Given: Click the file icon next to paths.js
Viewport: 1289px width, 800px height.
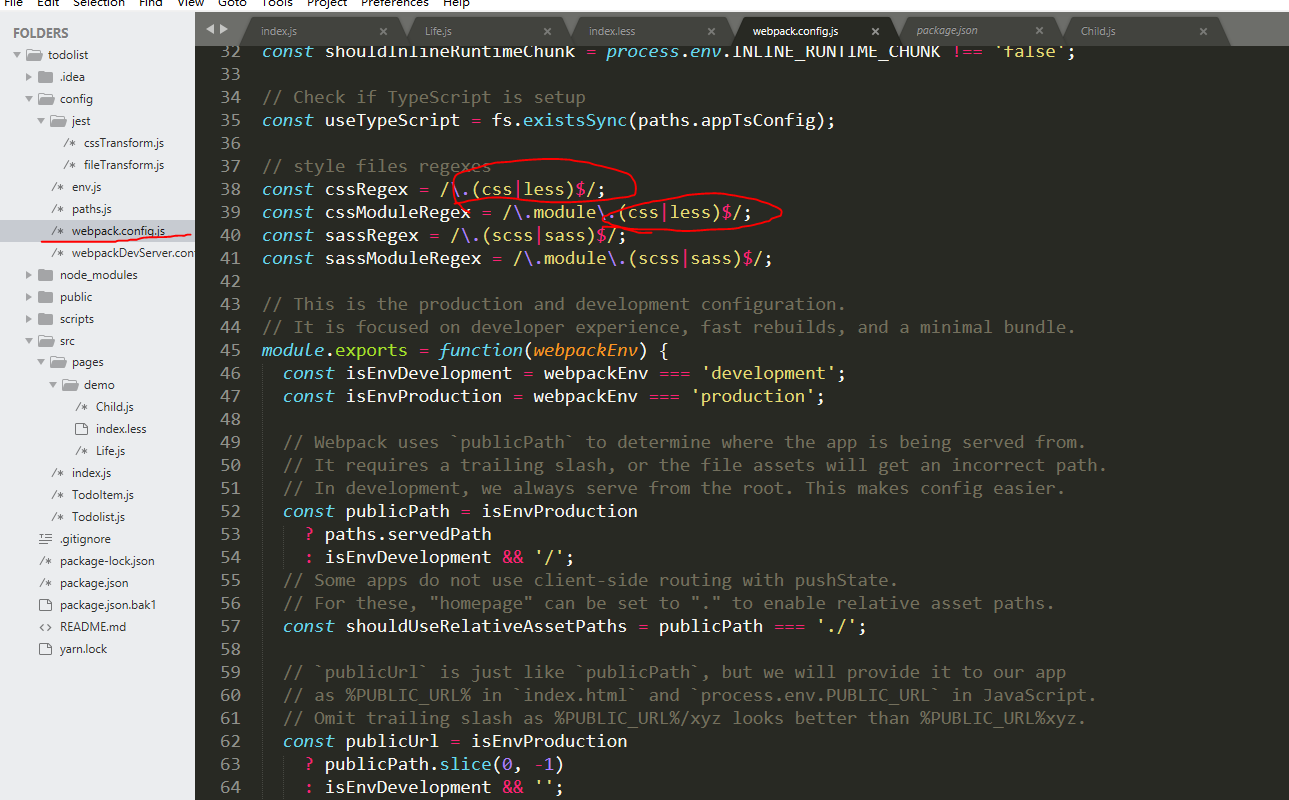Looking at the screenshot, I should (x=58, y=209).
